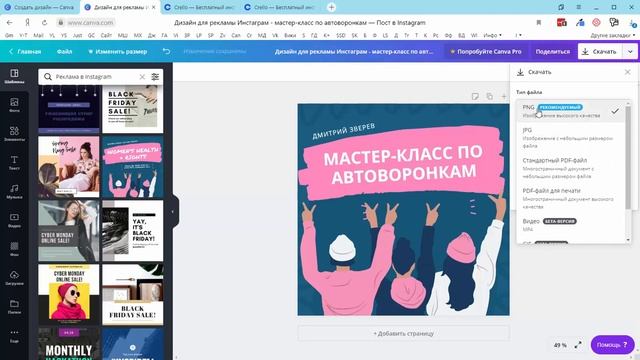Close the Download panel with the X
The image size is (640, 360).
point(628,72)
